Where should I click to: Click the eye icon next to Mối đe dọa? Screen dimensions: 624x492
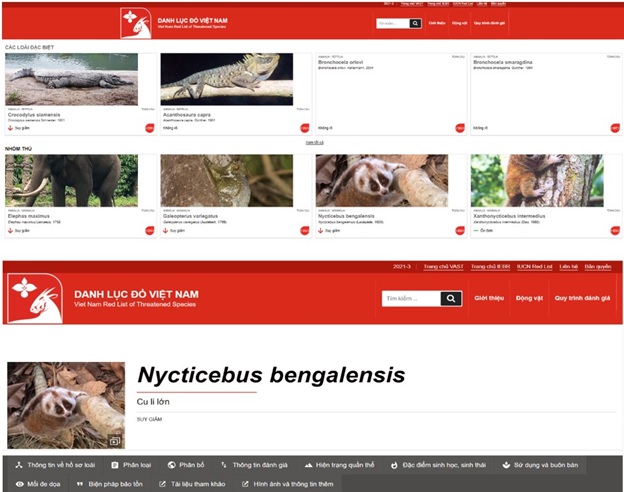point(19,483)
